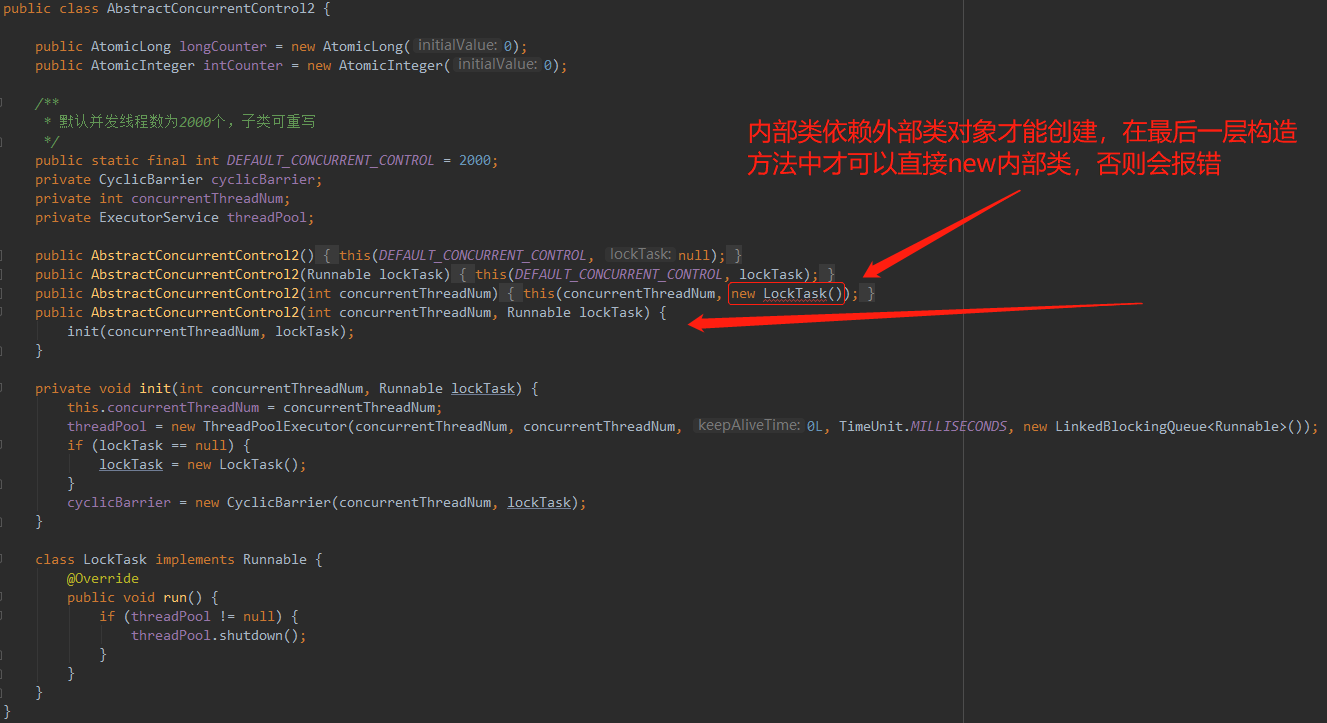Image resolution: width=1327 pixels, height=723 pixels.
Task: Click the MILLISECONDS constant
Action: [959, 426]
